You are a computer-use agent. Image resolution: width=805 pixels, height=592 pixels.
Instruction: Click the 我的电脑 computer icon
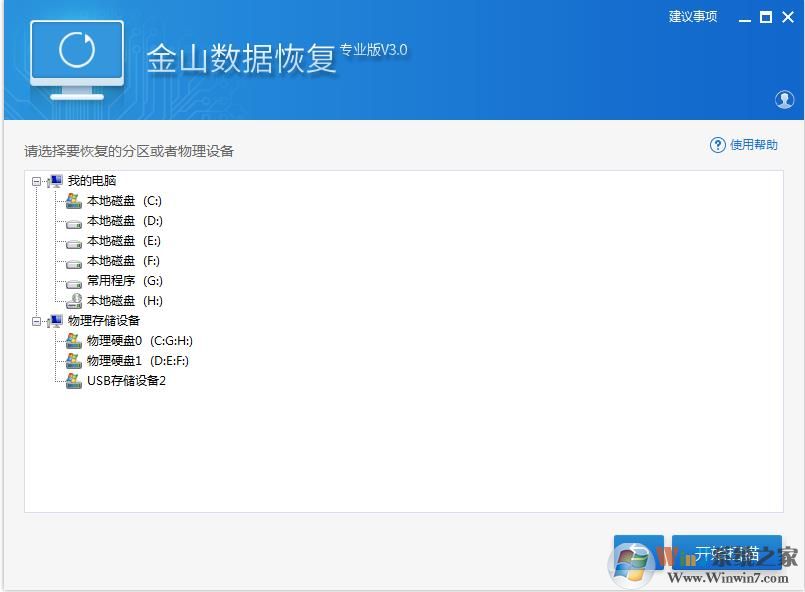point(55,181)
